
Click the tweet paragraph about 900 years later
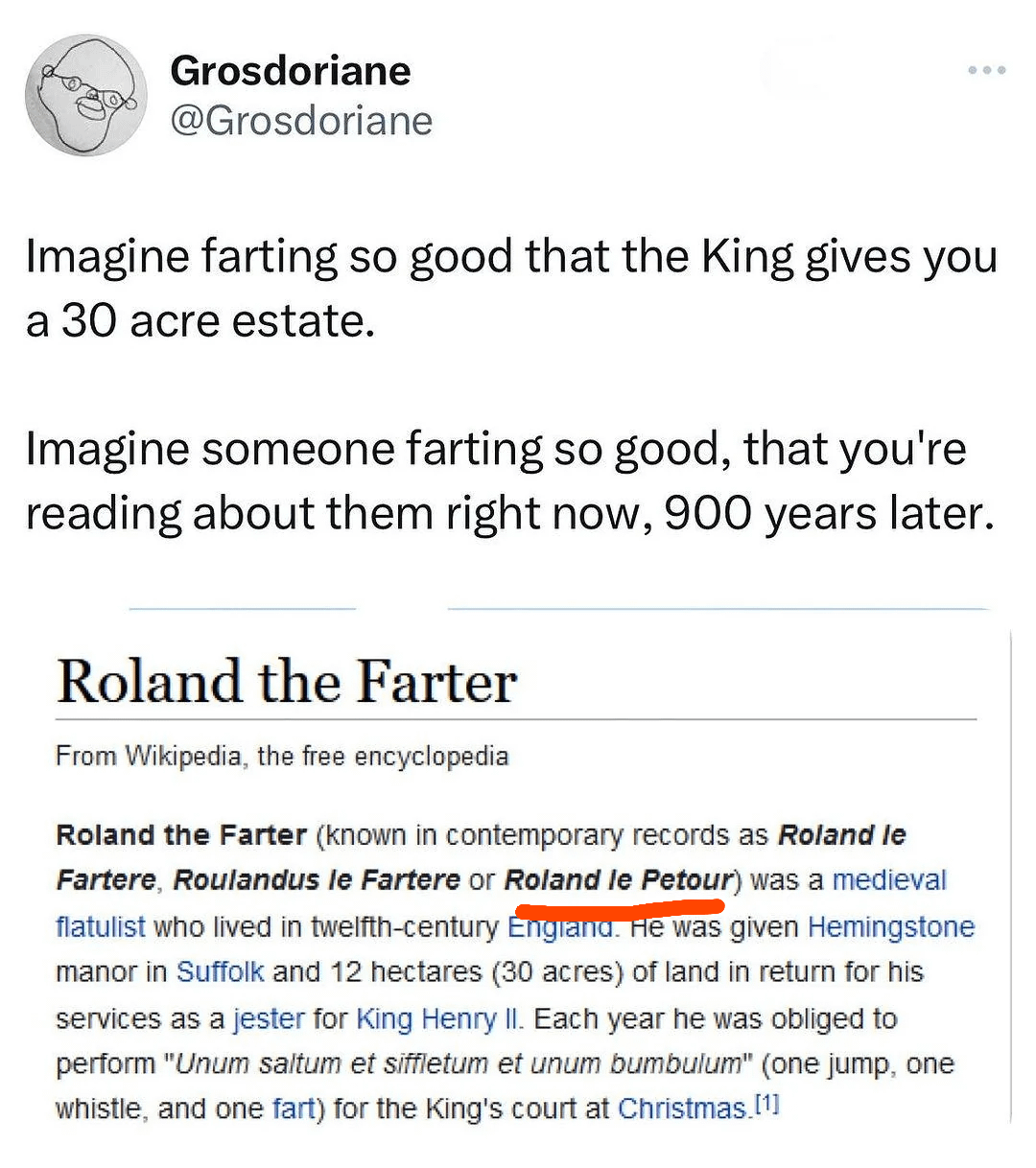pyautogui.click(x=509, y=480)
